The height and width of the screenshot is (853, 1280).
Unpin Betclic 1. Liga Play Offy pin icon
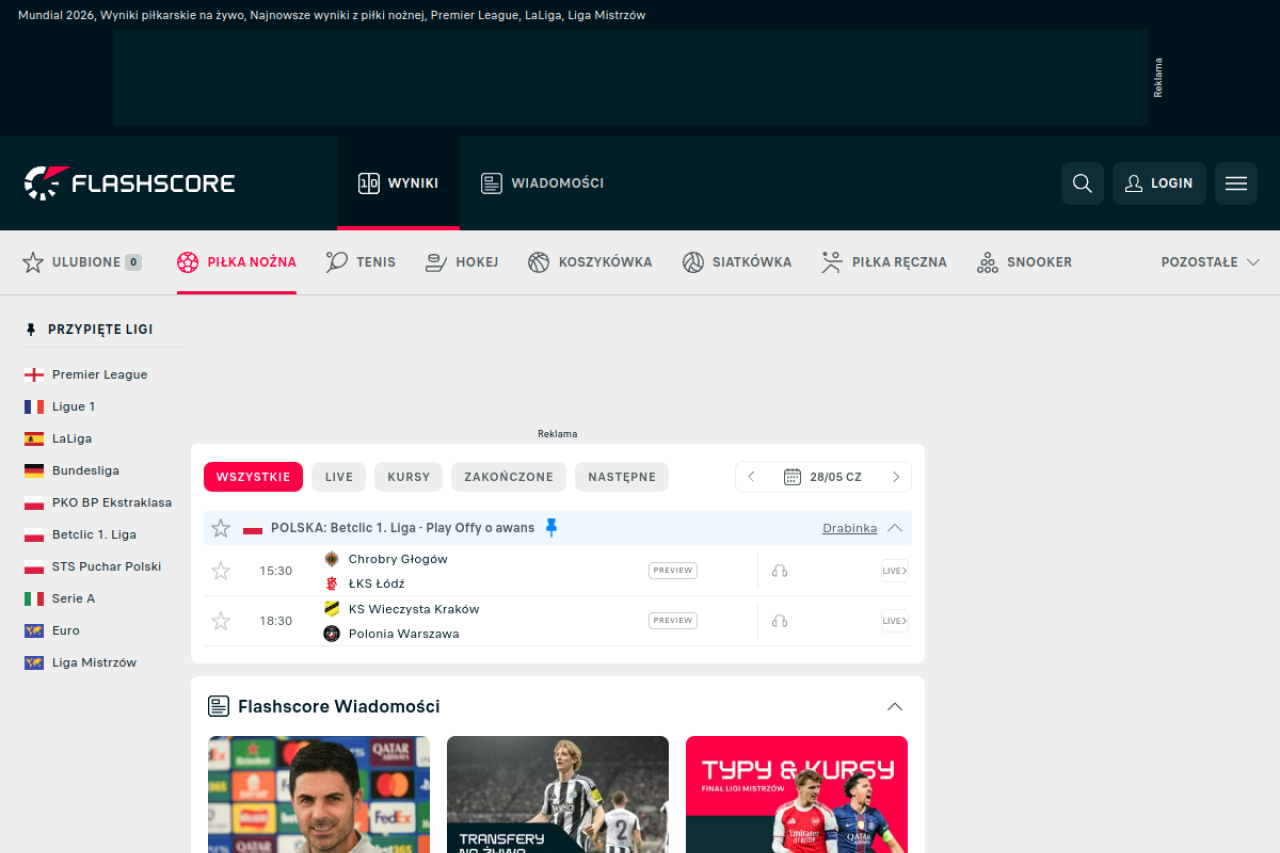[551, 528]
